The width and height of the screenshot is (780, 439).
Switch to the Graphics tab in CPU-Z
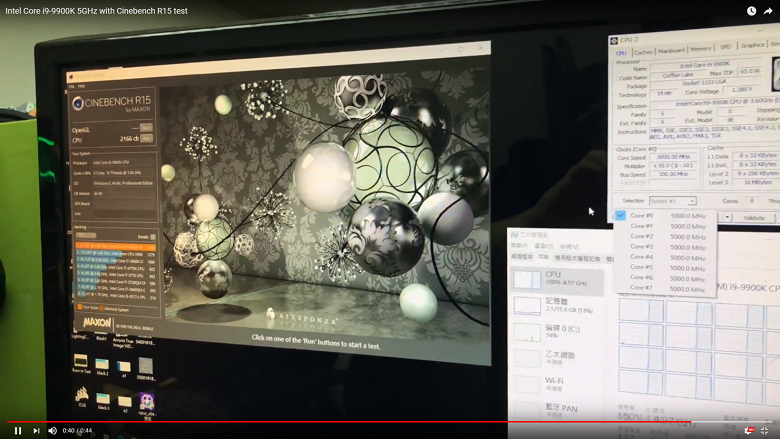(x=752, y=45)
